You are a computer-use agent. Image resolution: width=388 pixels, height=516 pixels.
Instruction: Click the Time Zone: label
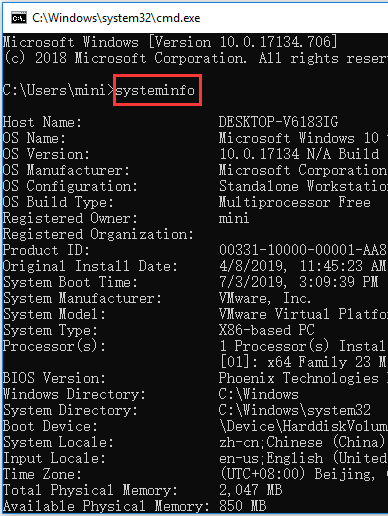pos(42,474)
